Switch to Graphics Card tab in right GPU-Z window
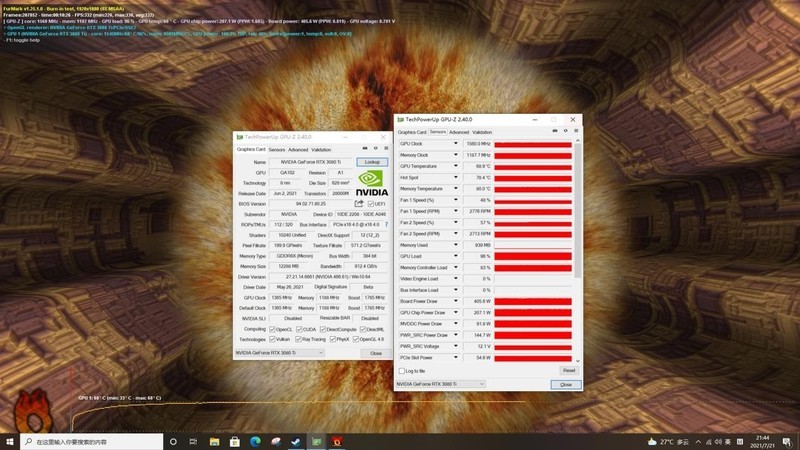The height and width of the screenshot is (450, 800). [x=412, y=132]
